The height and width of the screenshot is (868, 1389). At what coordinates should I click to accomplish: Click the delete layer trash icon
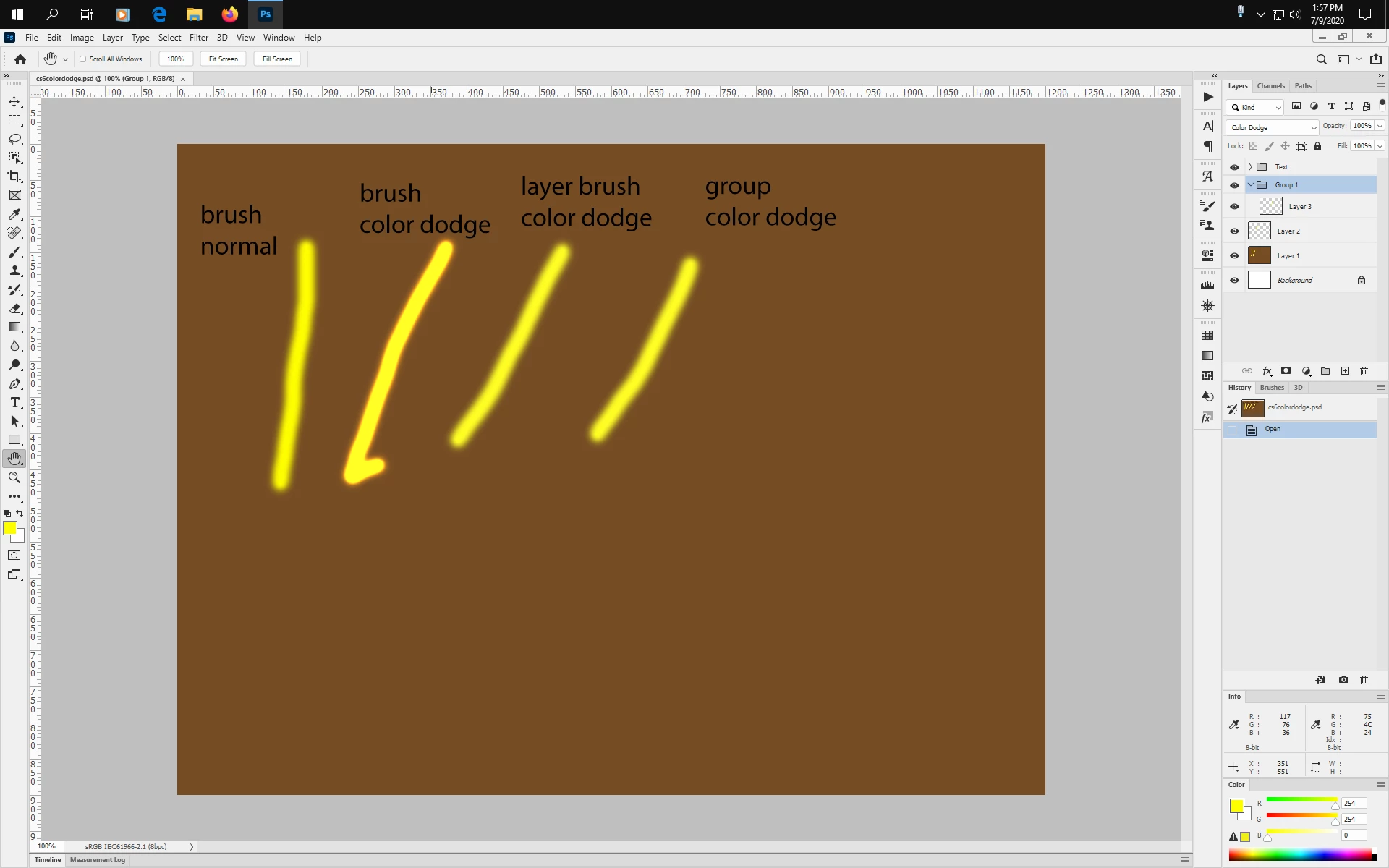click(1364, 371)
